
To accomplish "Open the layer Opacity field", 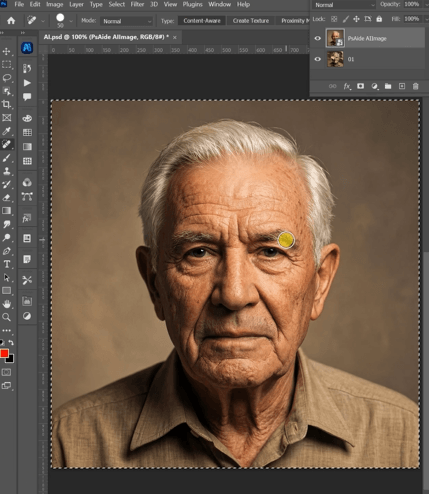I will (x=412, y=4).
